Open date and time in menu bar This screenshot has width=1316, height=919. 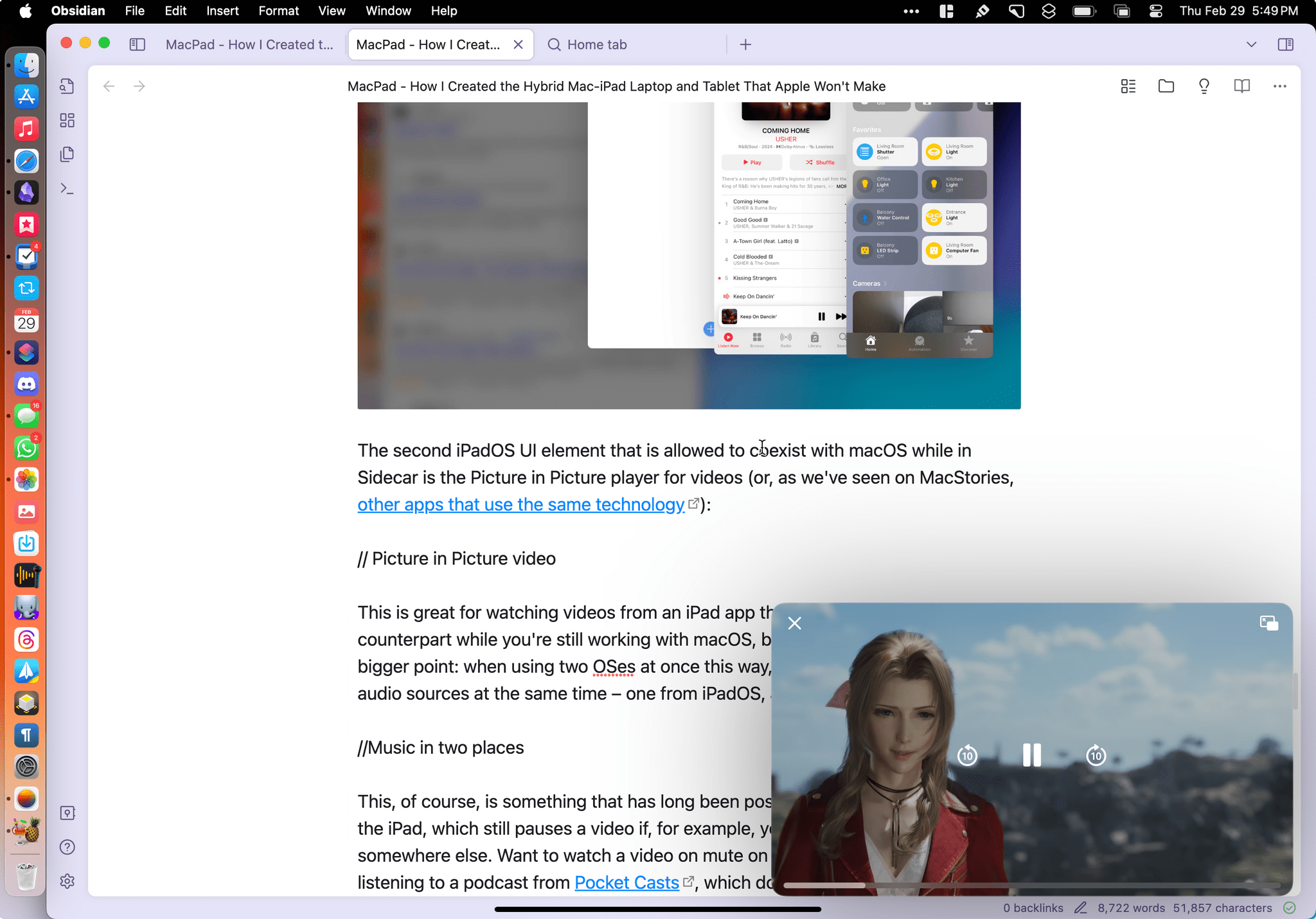tap(1239, 11)
